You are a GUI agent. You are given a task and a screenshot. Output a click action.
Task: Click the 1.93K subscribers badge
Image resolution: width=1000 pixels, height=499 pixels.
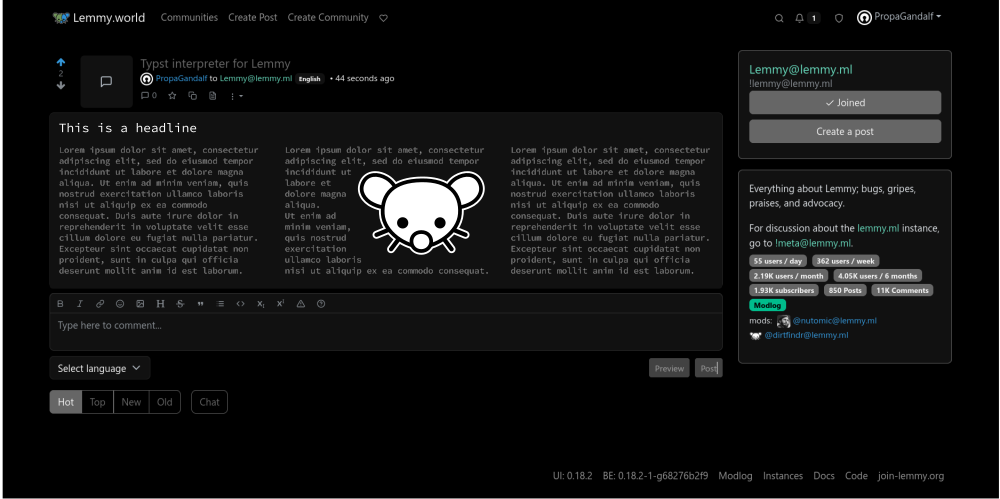[784, 290]
